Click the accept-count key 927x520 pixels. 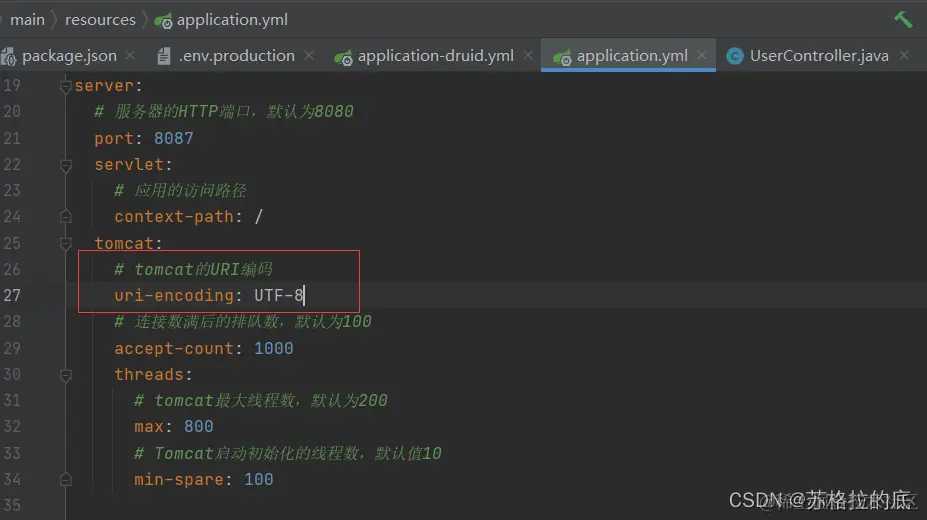pyautogui.click(x=174, y=349)
